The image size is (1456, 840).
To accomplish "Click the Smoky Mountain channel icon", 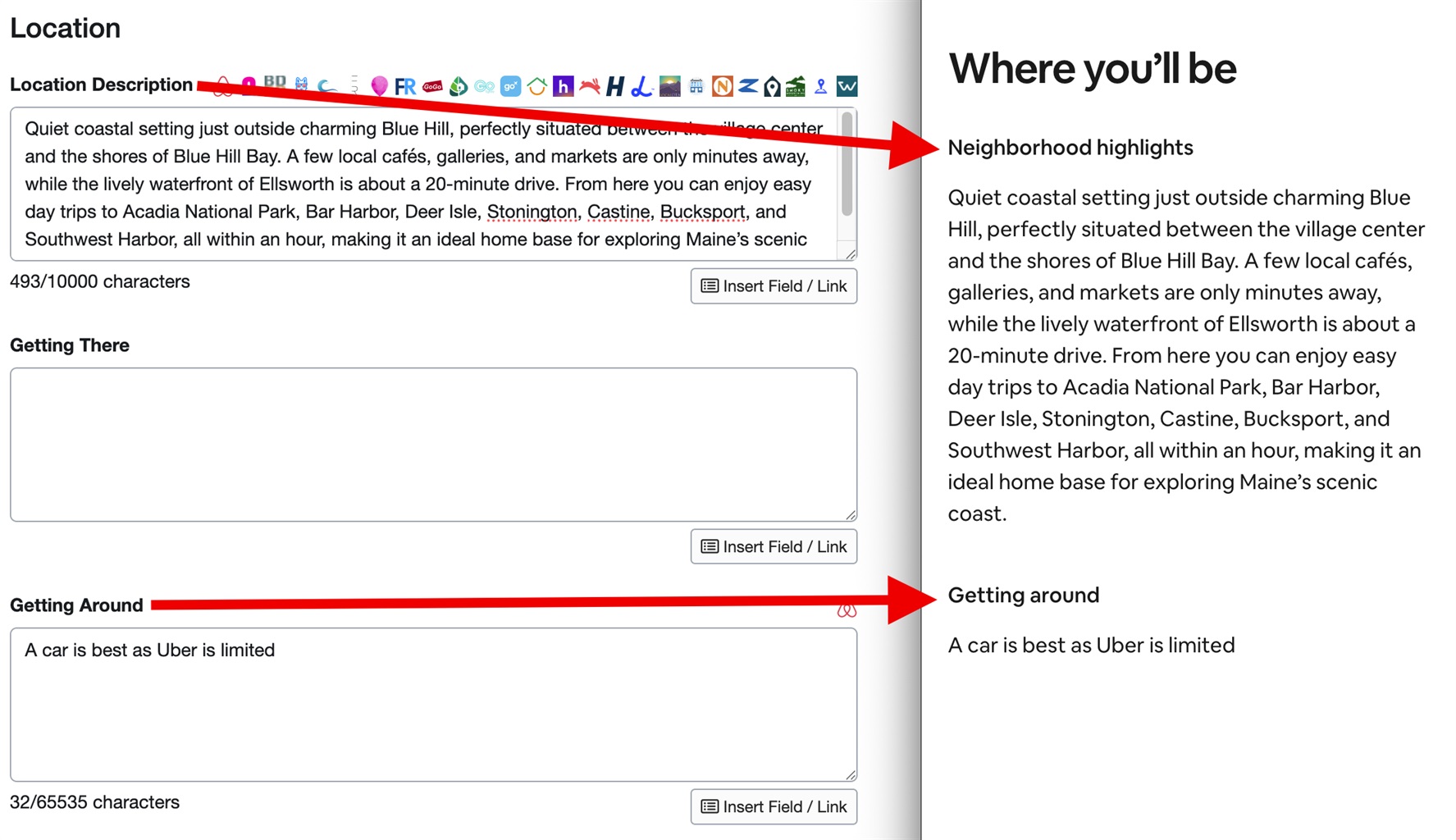I will click(795, 86).
